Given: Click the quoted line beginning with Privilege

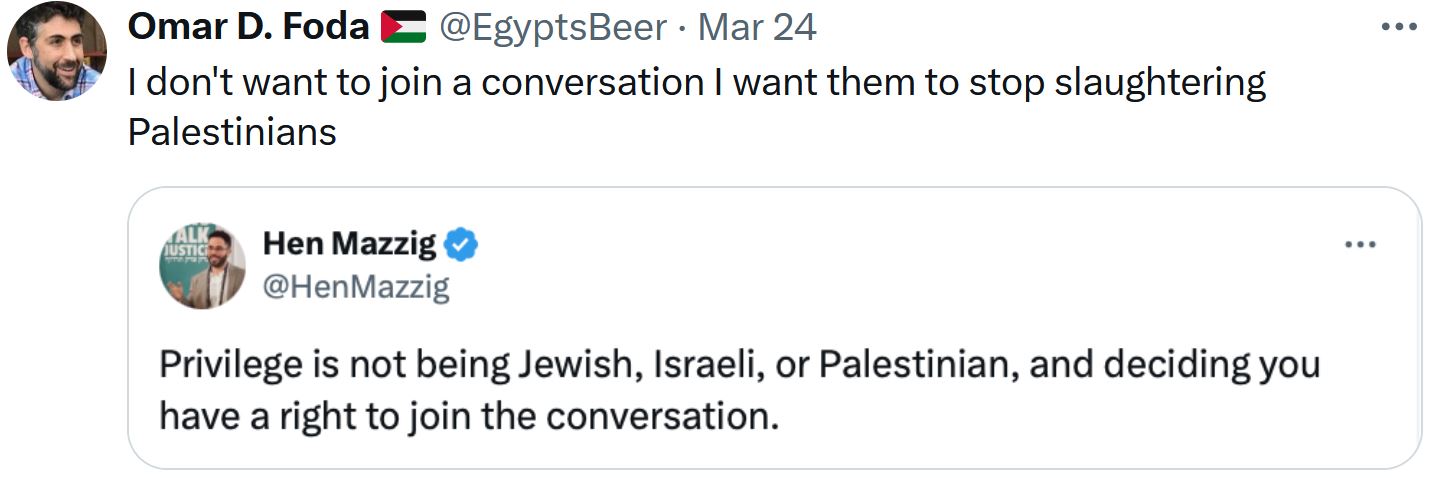Looking at the screenshot, I should [740, 366].
